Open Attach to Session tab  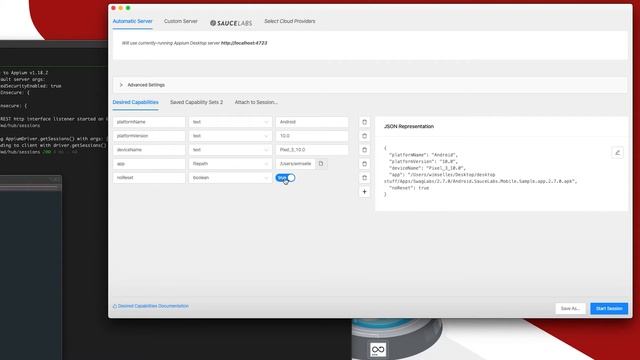click(x=256, y=102)
